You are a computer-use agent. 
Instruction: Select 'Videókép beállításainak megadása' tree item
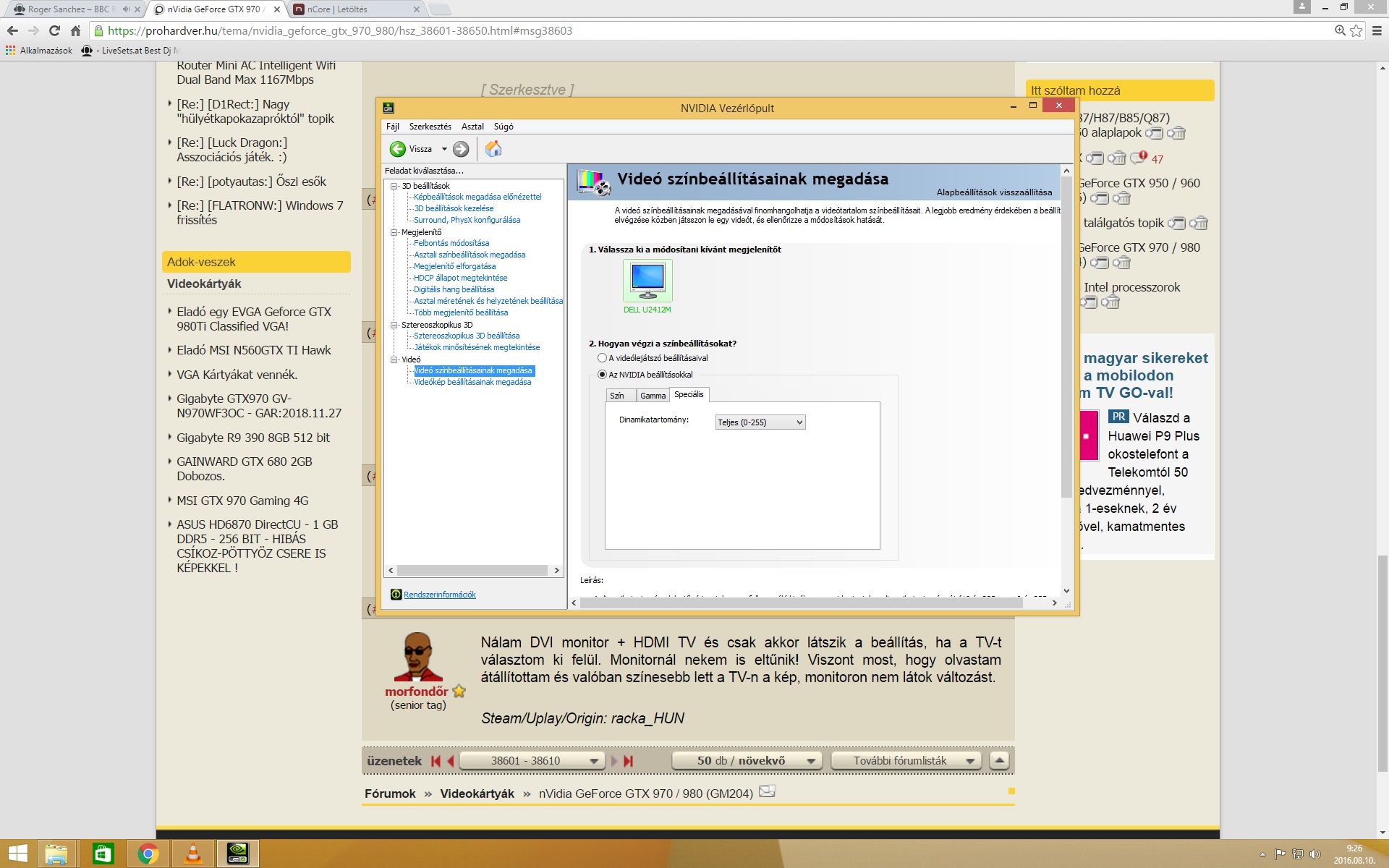[472, 382]
